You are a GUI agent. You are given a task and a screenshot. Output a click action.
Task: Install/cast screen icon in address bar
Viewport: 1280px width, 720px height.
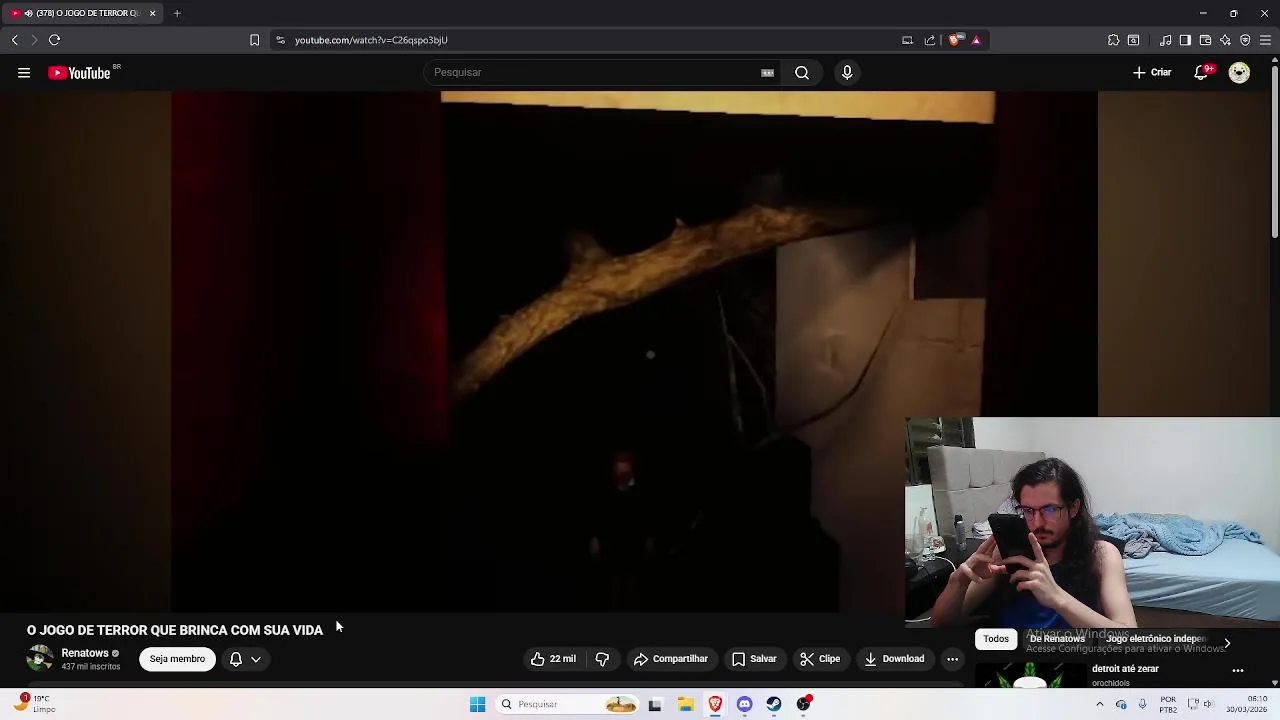point(907,40)
